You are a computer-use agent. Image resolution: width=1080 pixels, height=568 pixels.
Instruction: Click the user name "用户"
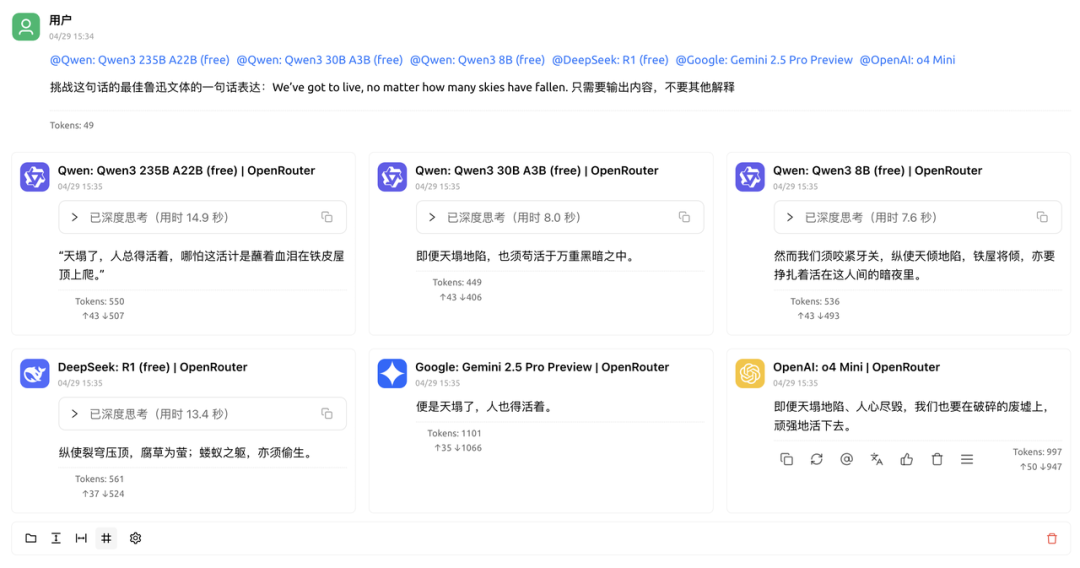[x=60, y=20]
